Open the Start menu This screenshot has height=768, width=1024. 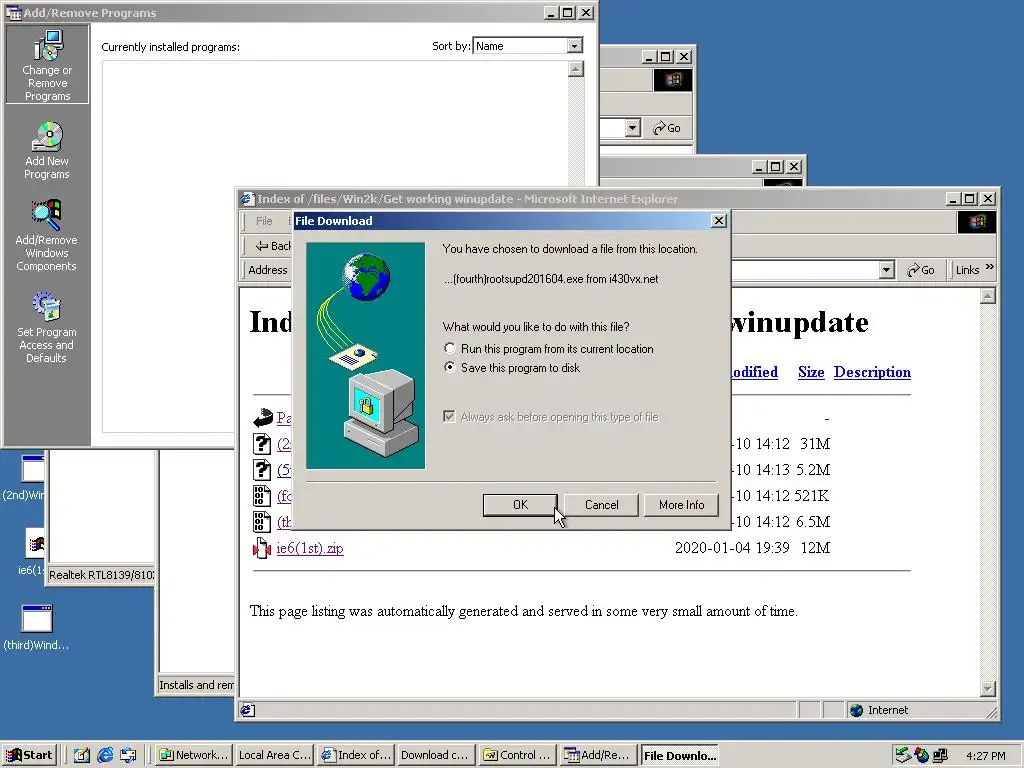pyautogui.click(x=29, y=755)
